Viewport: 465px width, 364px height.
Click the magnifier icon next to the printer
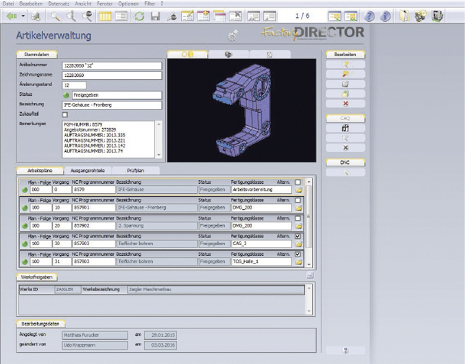click(55, 16)
